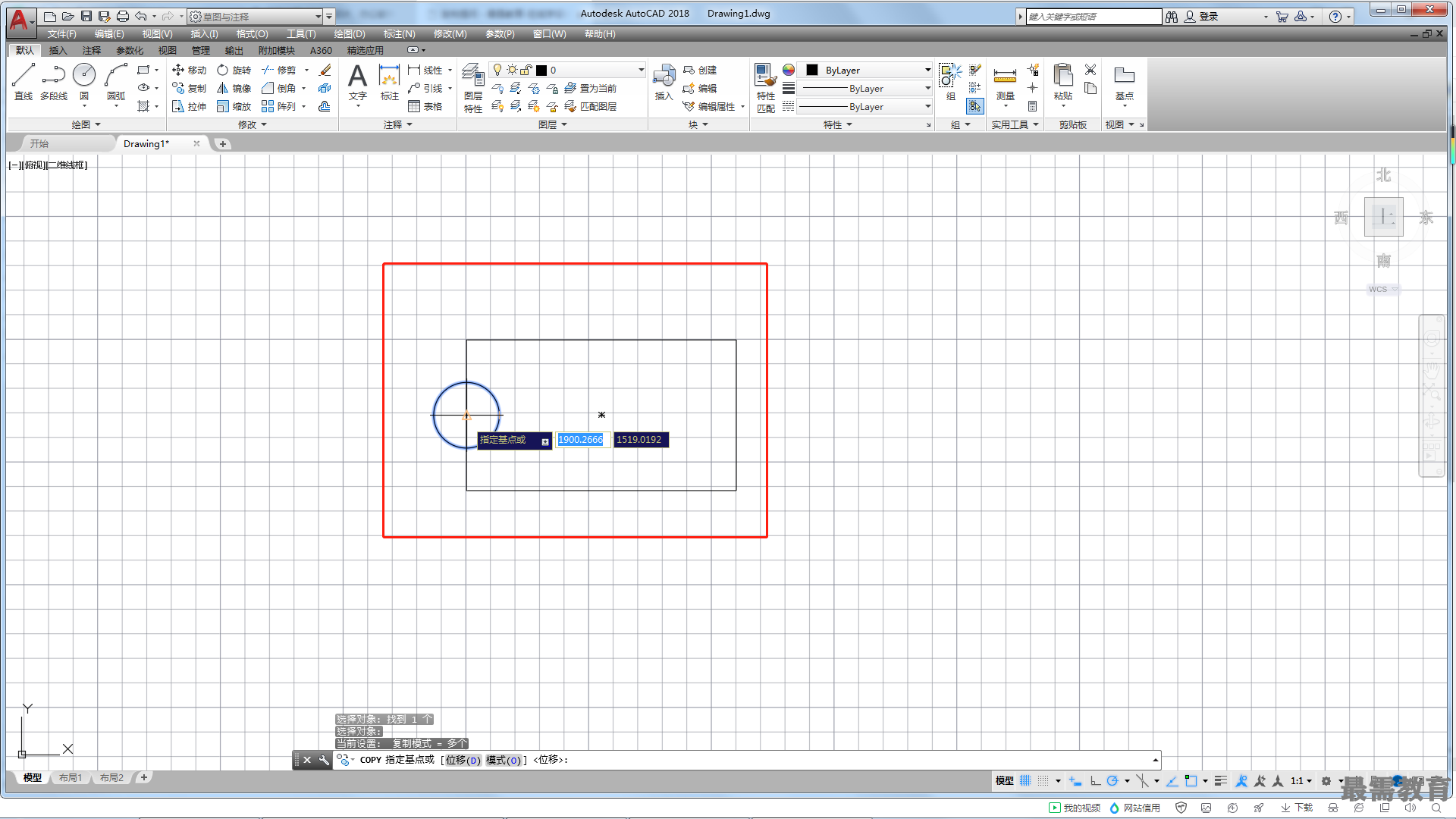Click the Save icon in quick access toolbar
1456x819 pixels.
86,16
